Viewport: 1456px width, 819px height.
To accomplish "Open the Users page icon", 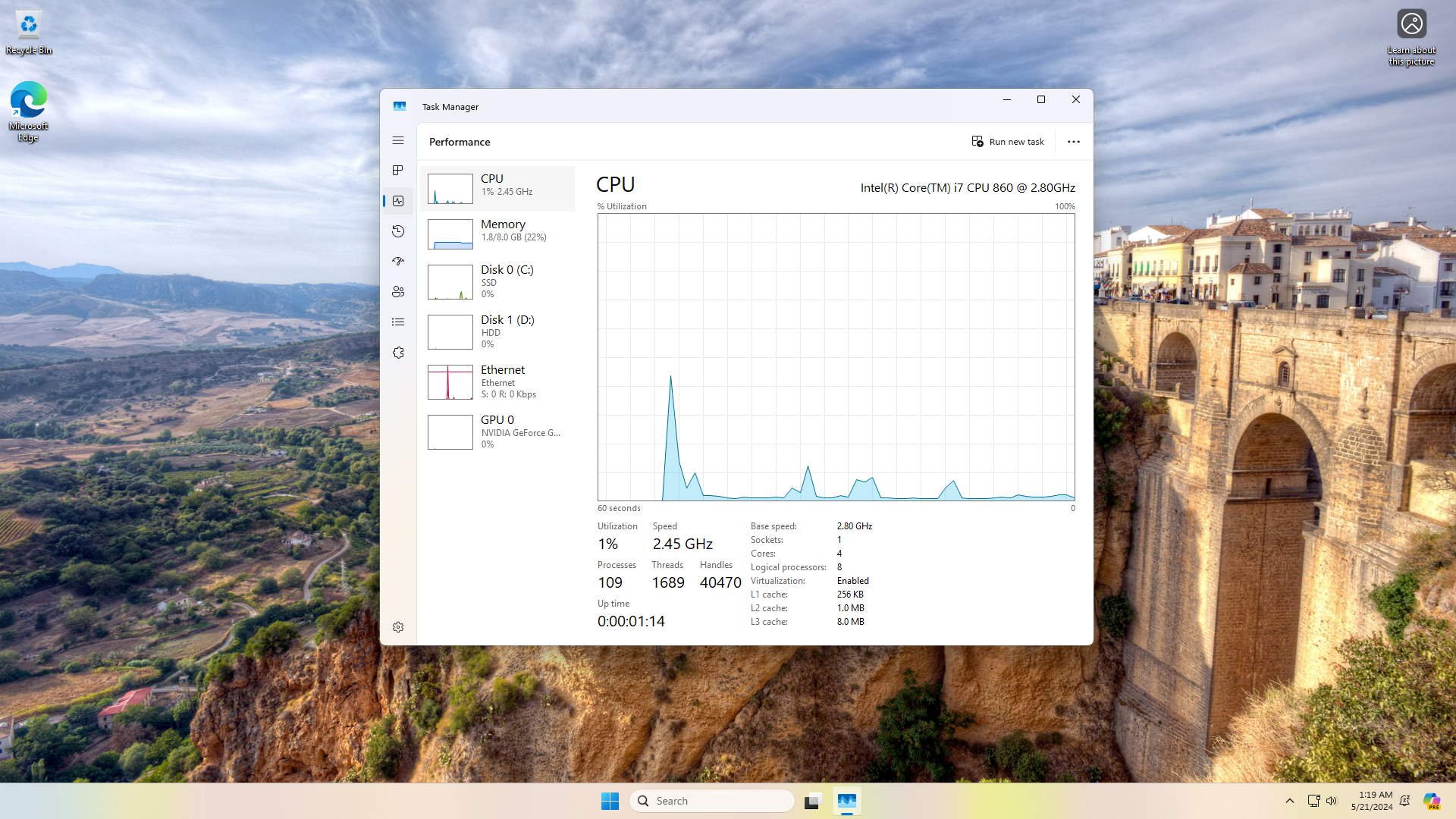I will [x=398, y=292].
